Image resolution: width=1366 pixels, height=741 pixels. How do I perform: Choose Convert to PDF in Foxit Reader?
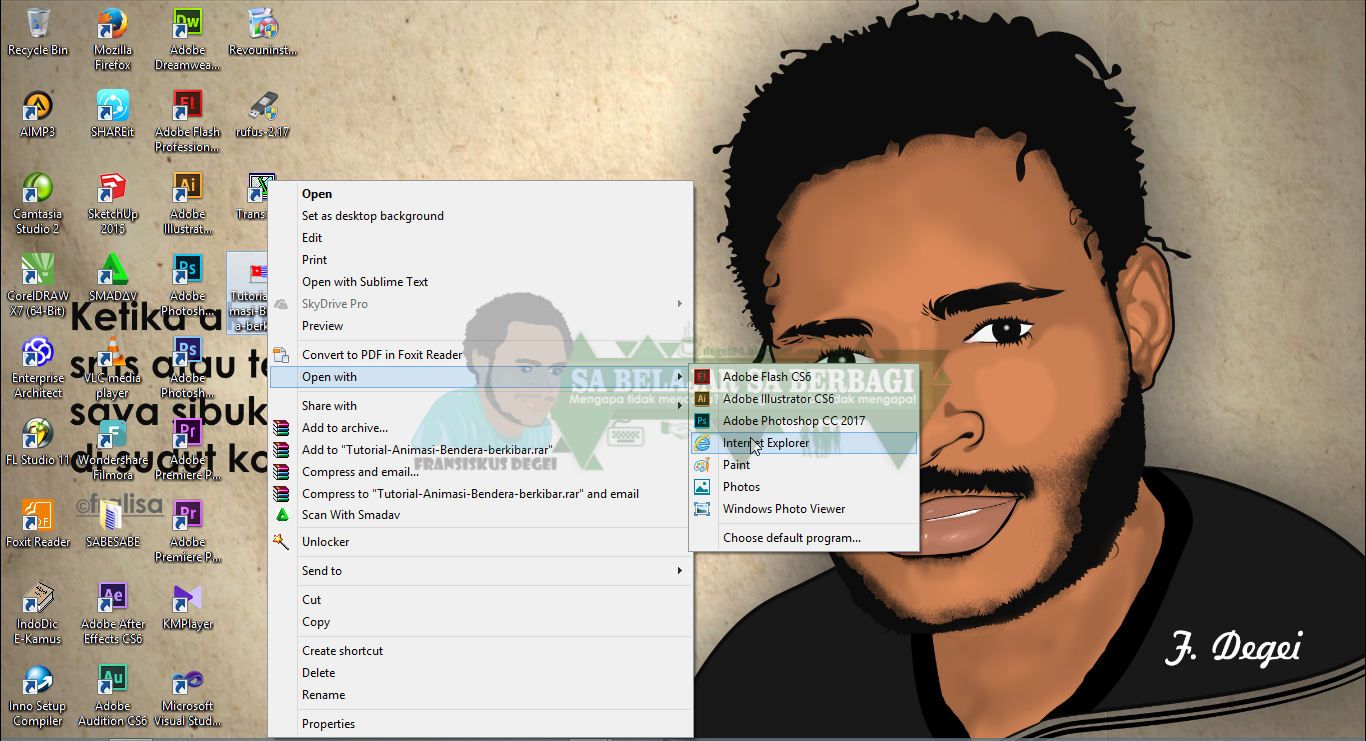coord(480,355)
